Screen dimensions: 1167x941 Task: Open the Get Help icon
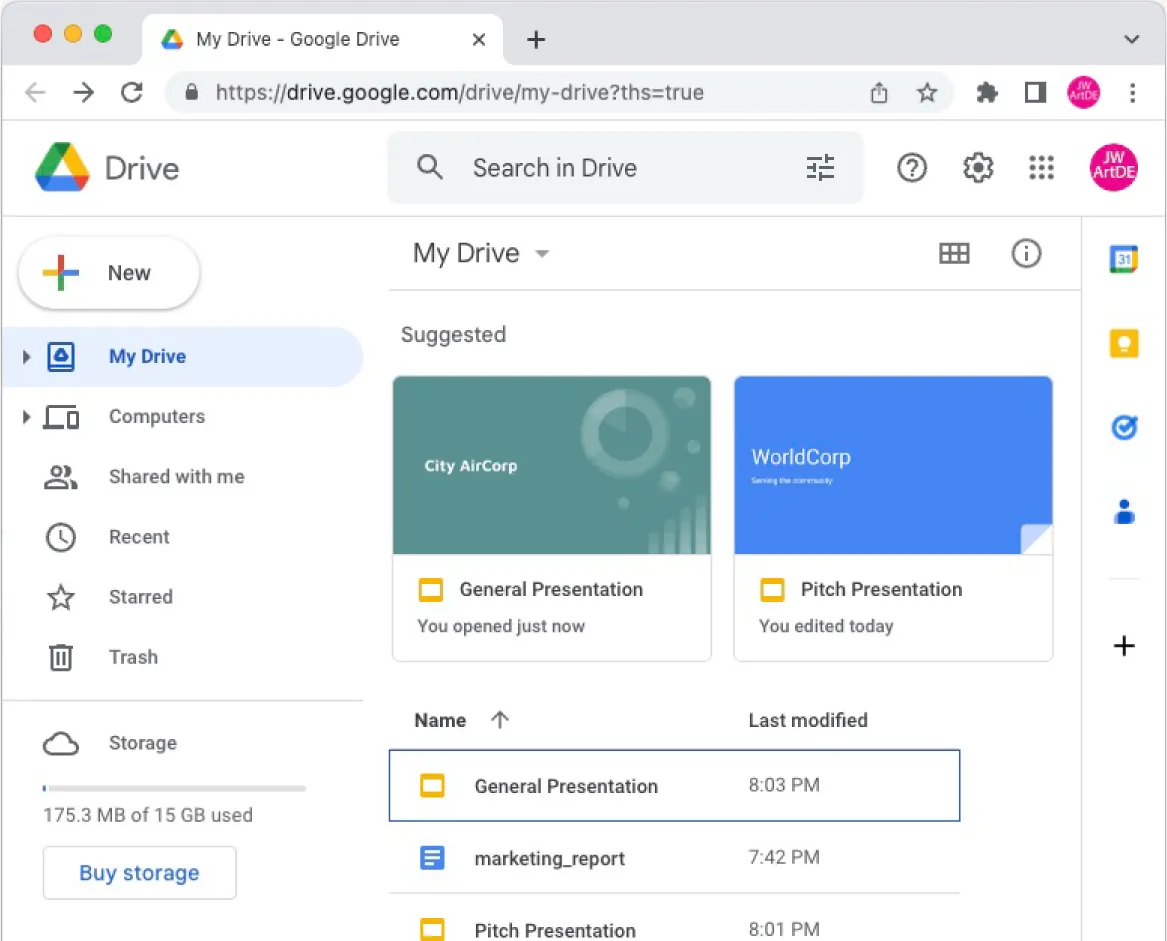tap(912, 168)
